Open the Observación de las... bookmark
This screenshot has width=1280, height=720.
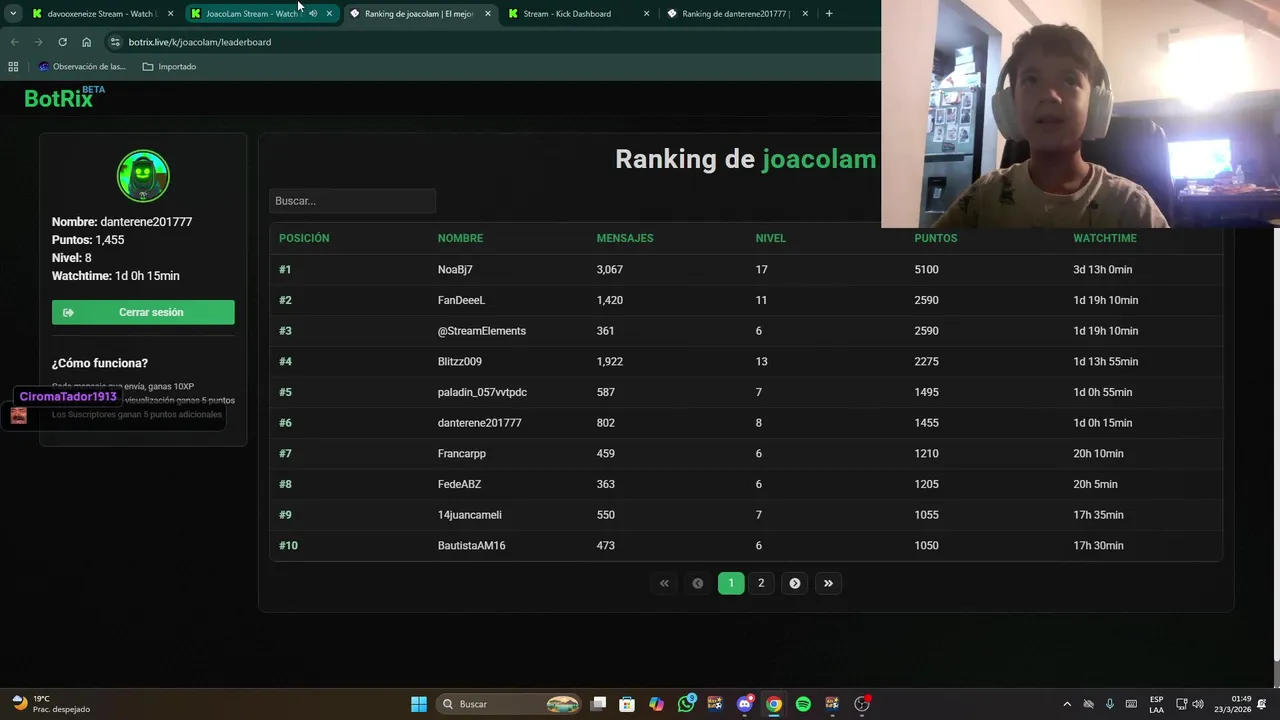pyautogui.click(x=82, y=67)
